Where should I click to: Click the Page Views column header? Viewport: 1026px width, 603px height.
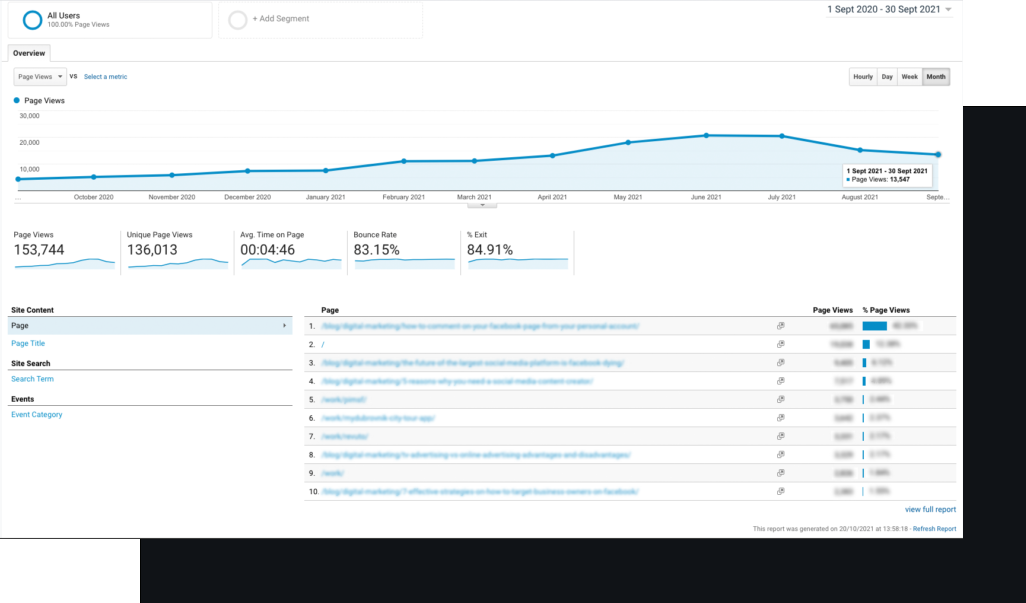(x=832, y=310)
